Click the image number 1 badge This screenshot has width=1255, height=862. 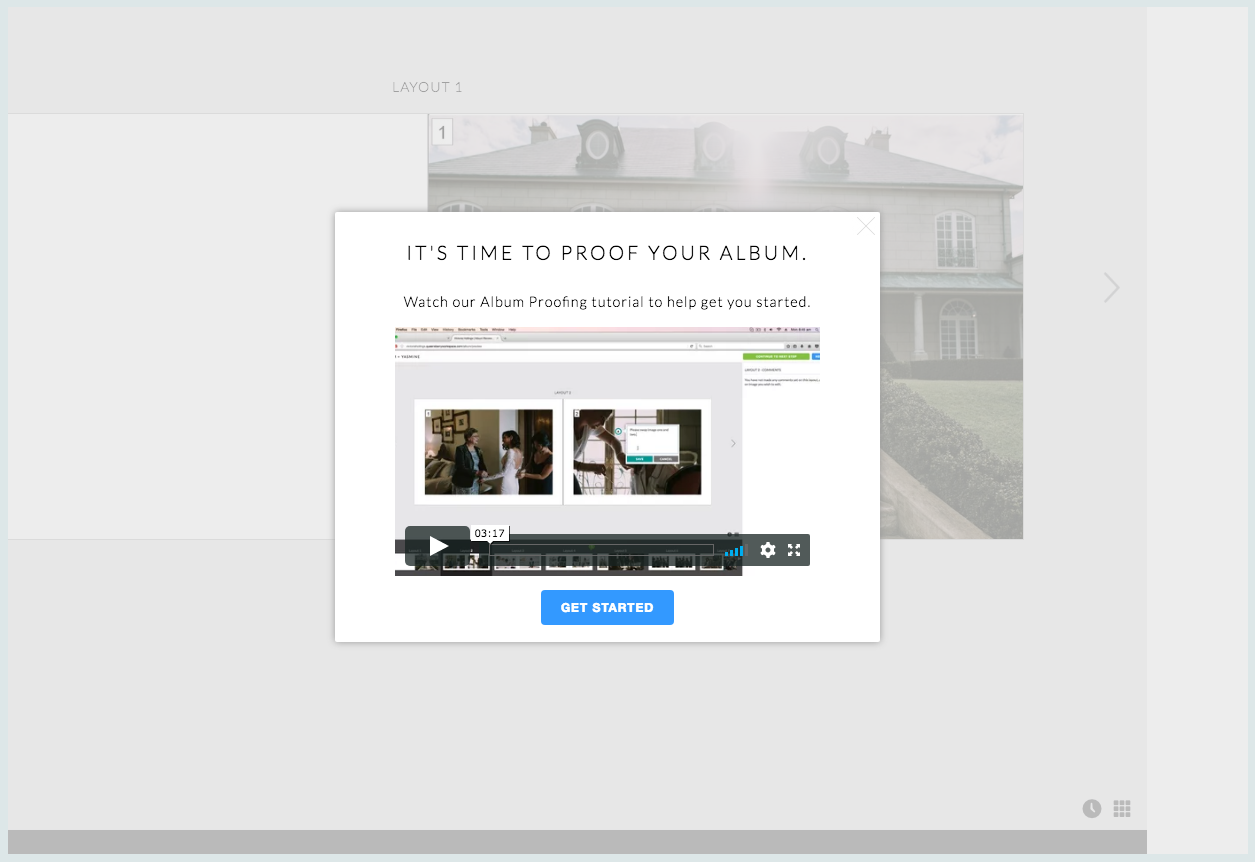[x=442, y=132]
